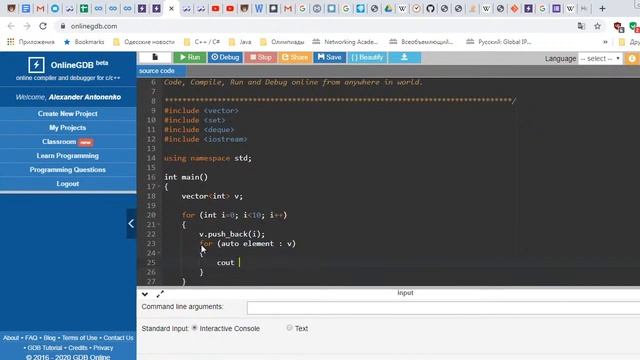
Task: Place cursor on line 25 cout
Action: pos(225,262)
